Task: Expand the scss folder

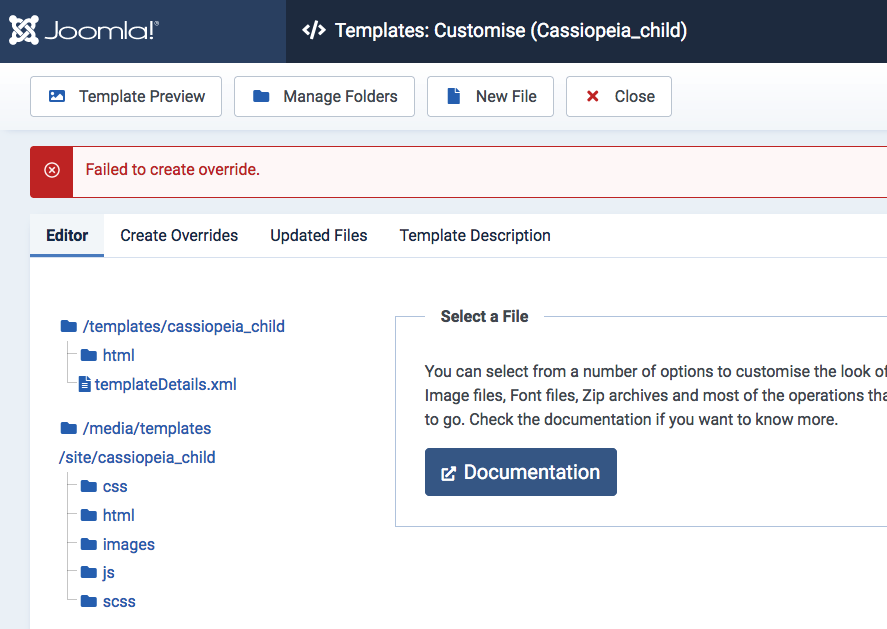Action: (108, 601)
